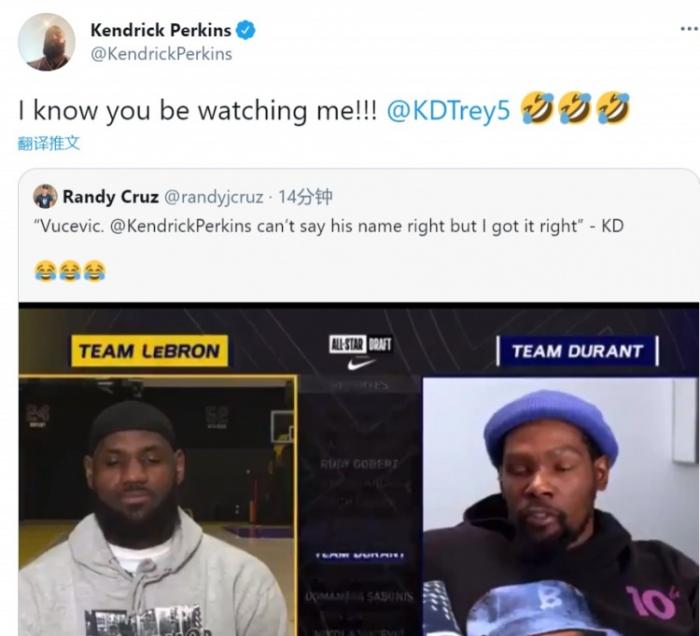Open the @KendrickPerkins handle under the name
This screenshot has height=636, width=700.
(161, 54)
